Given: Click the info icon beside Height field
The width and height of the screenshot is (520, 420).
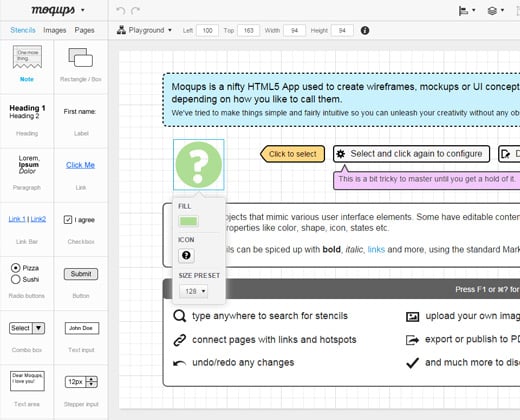Looking at the screenshot, I should (365, 30).
